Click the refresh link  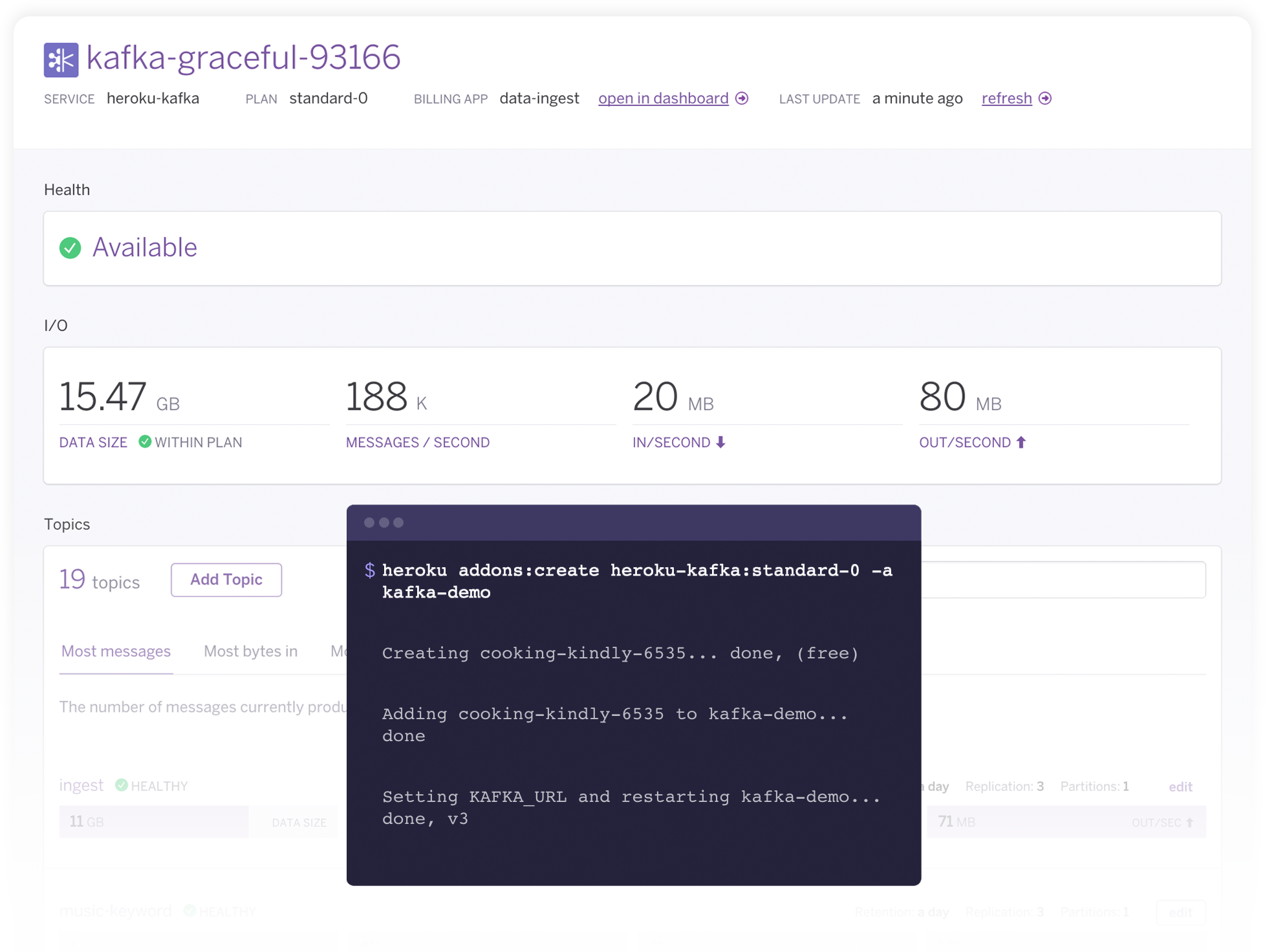pos(1006,98)
